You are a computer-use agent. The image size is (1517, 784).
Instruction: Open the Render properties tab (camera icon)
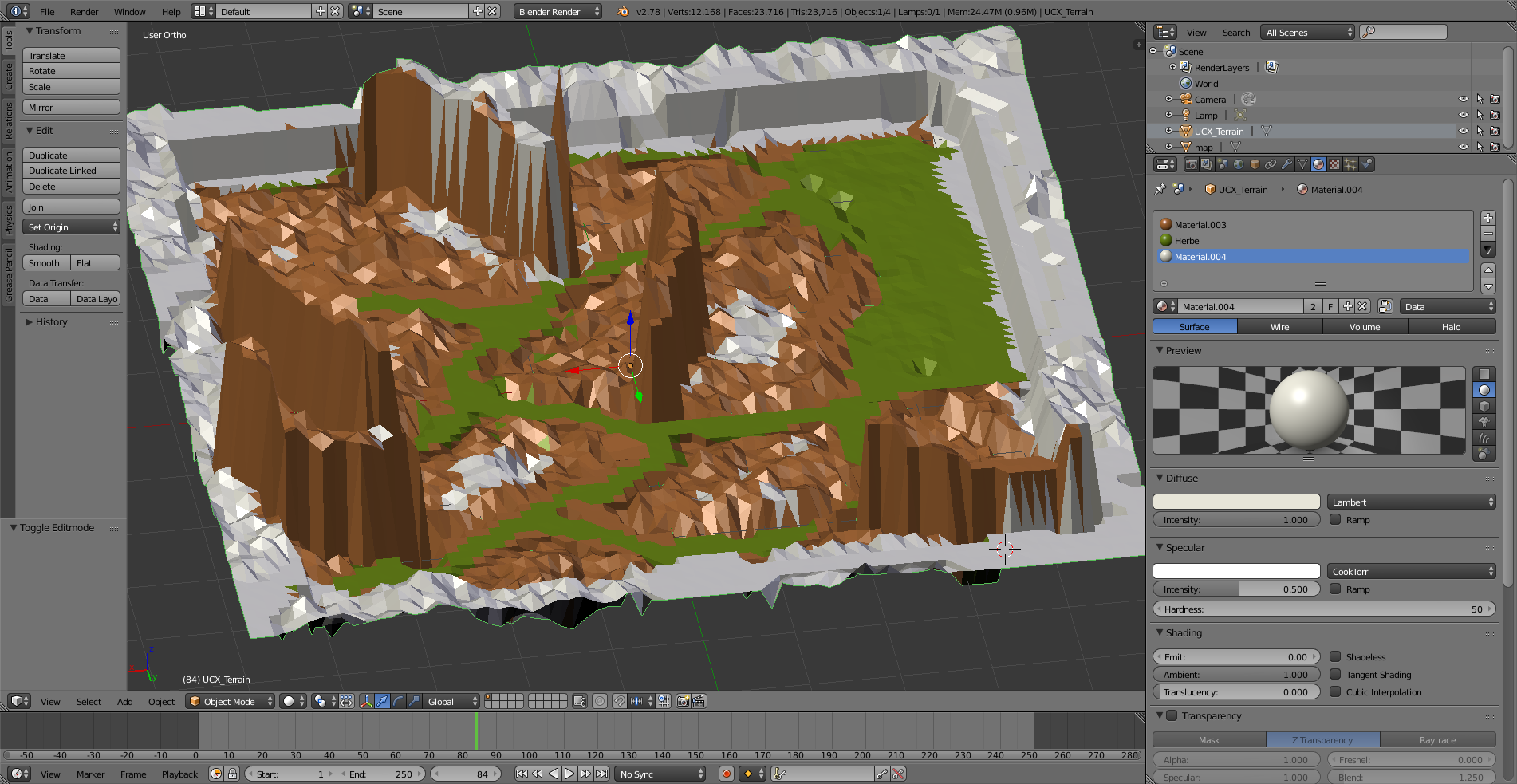tap(1192, 165)
